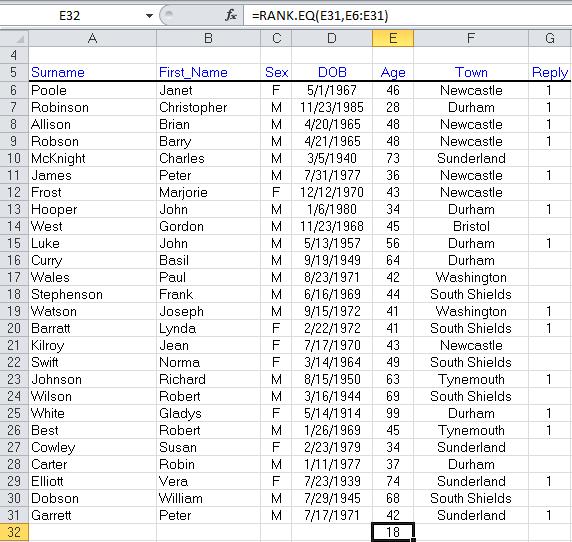The width and height of the screenshot is (572, 542).
Task: Select the Bristol town cell
Action: tap(471, 226)
